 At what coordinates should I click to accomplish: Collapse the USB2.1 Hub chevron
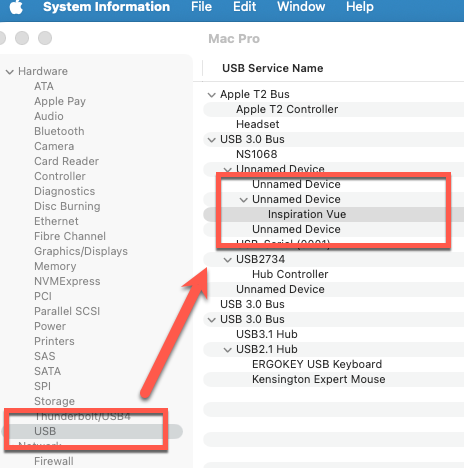pos(227,350)
